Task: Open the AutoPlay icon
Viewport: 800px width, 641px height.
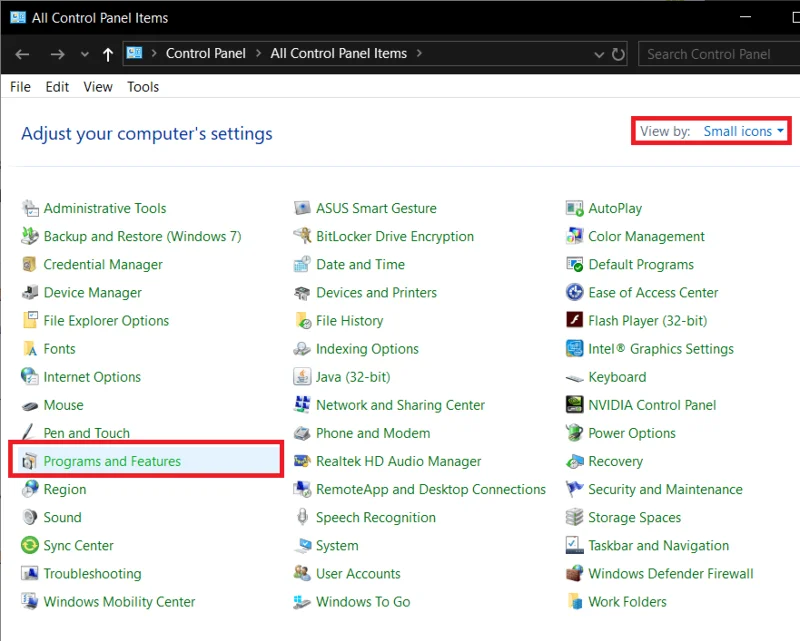Action: [574, 208]
